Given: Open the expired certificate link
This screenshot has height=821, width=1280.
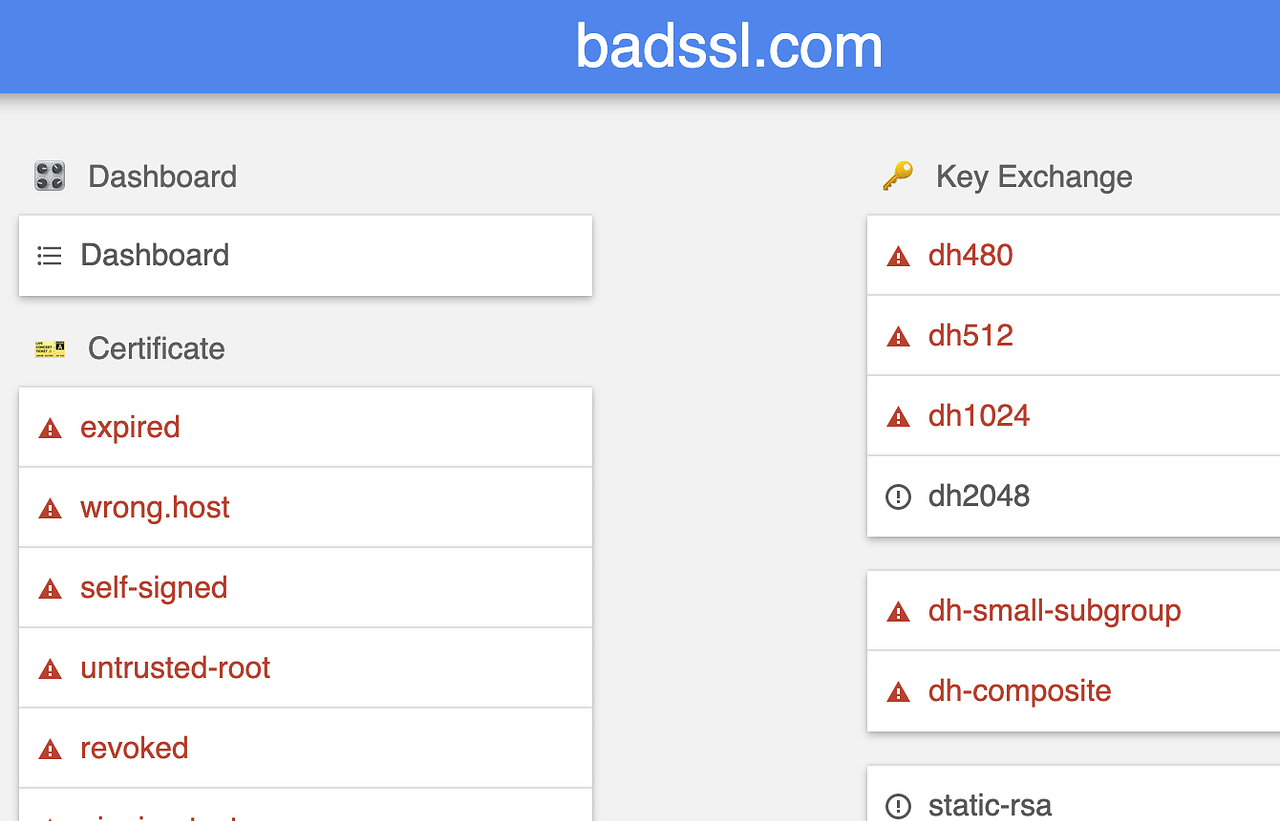Looking at the screenshot, I should (x=305, y=427).
